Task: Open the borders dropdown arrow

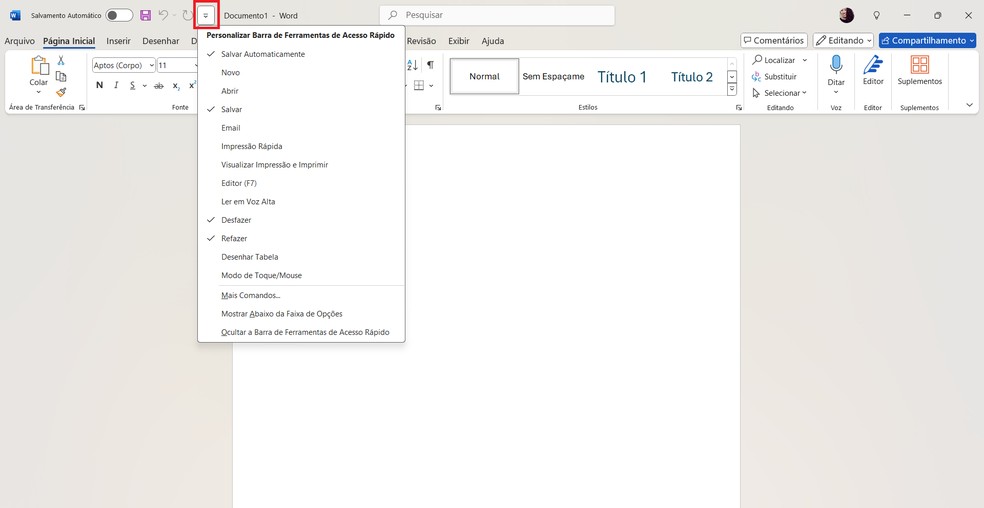Action: coord(431,85)
